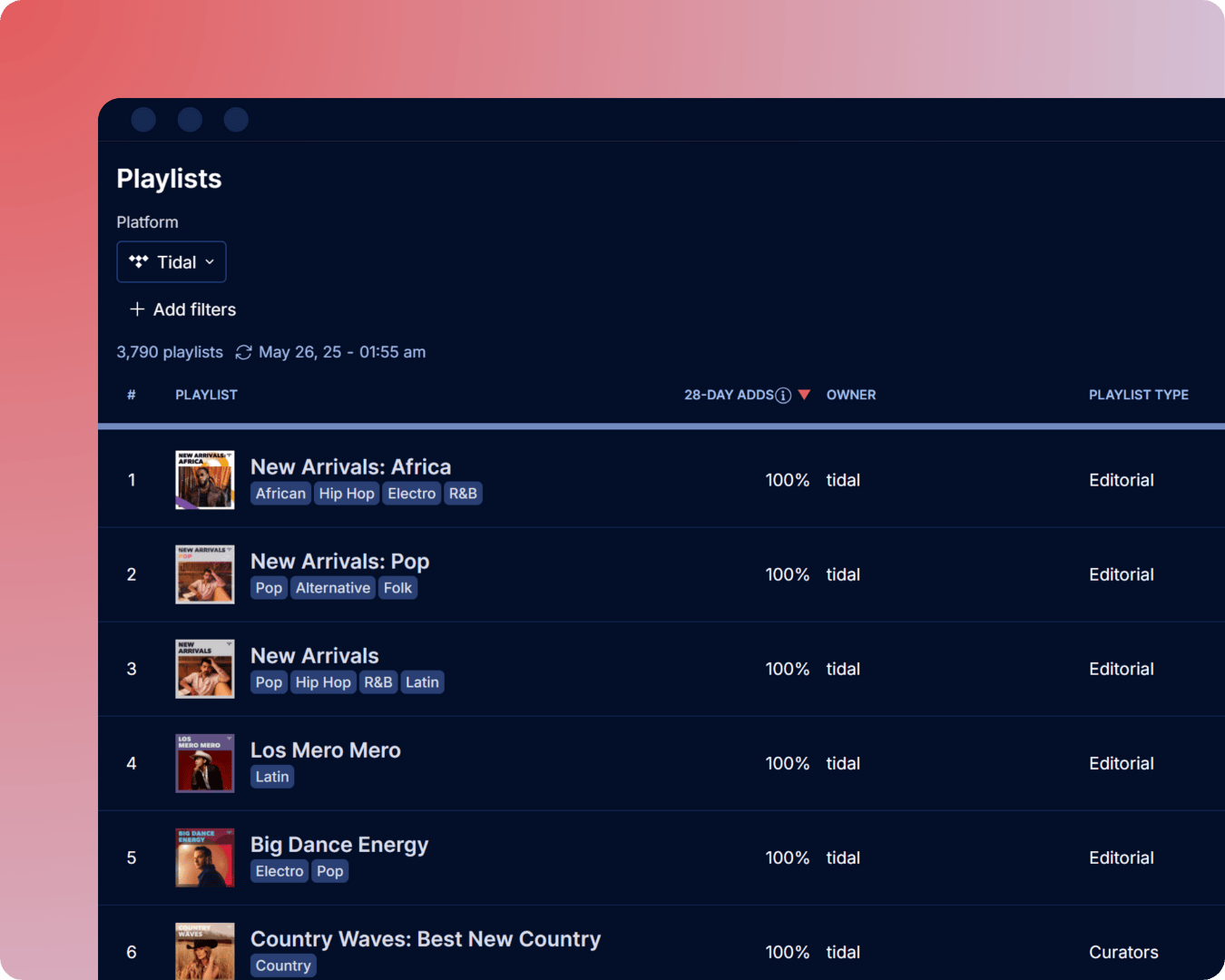Screen dimensions: 1225x980
Task: Click the New Arrivals: Pop album art
Action: click(x=204, y=574)
